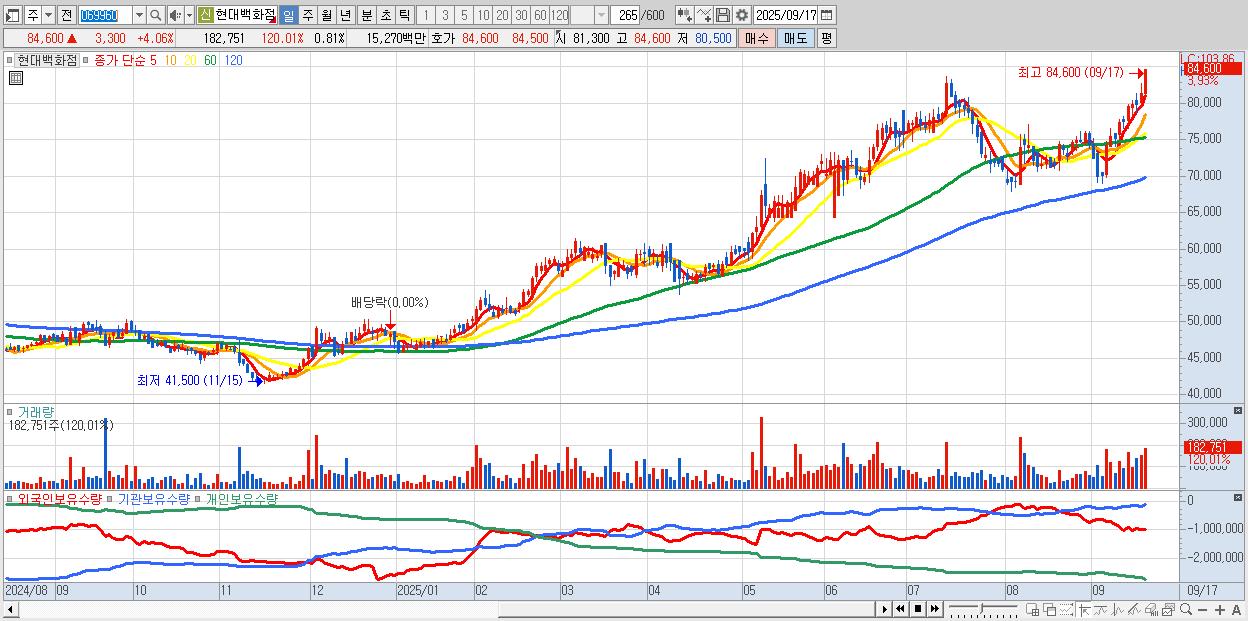This screenshot has height=621, width=1248.
Task: Open the 주 market type dropdown arrow
Action: click(x=48, y=15)
